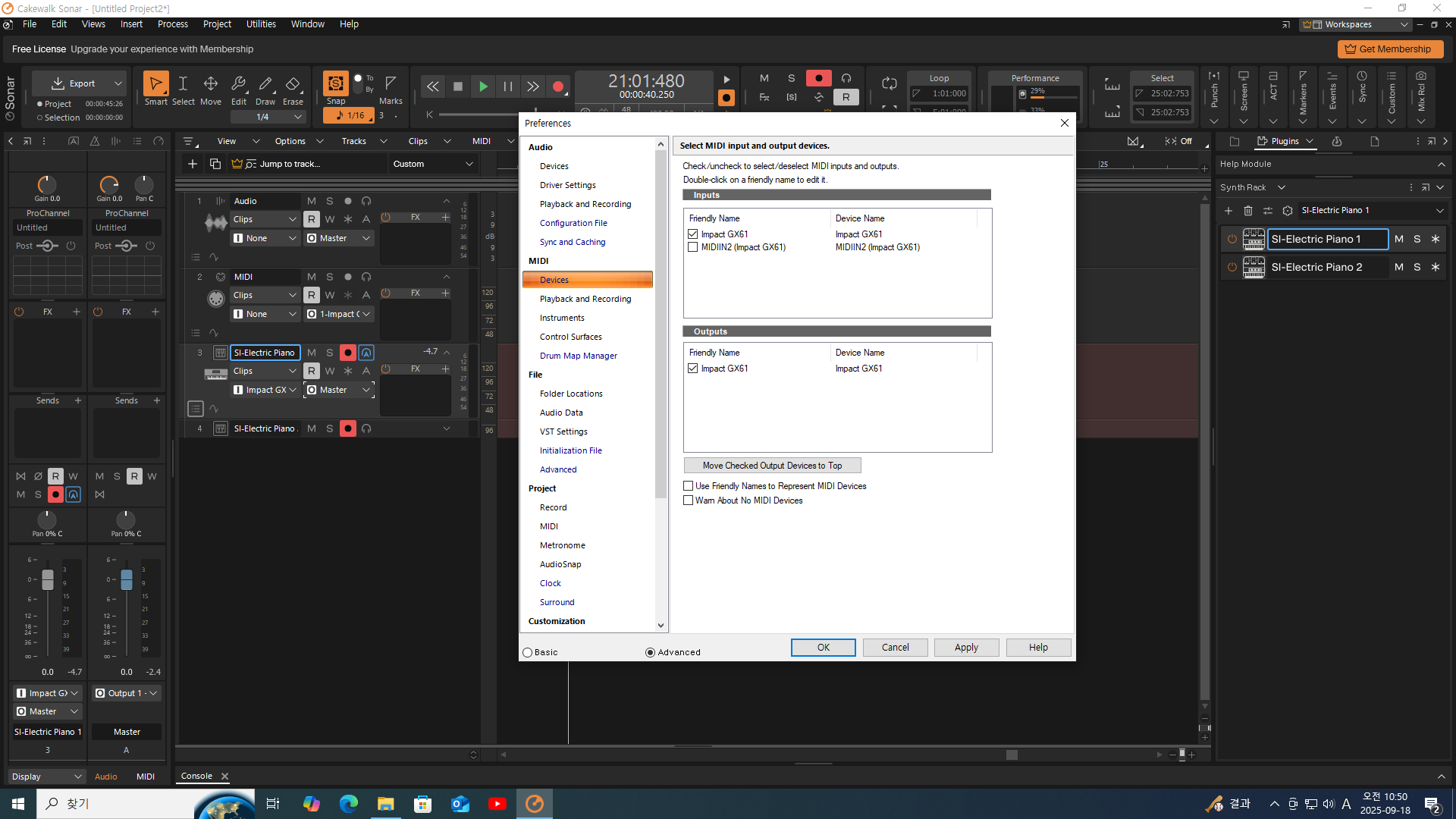The height and width of the screenshot is (819, 1456).
Task: Click Apply in Preferences dialog
Action: click(966, 648)
